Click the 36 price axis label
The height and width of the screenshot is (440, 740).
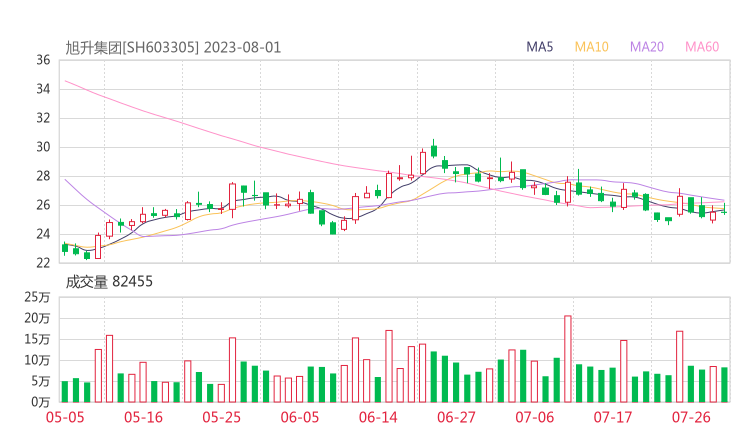click(x=43, y=60)
